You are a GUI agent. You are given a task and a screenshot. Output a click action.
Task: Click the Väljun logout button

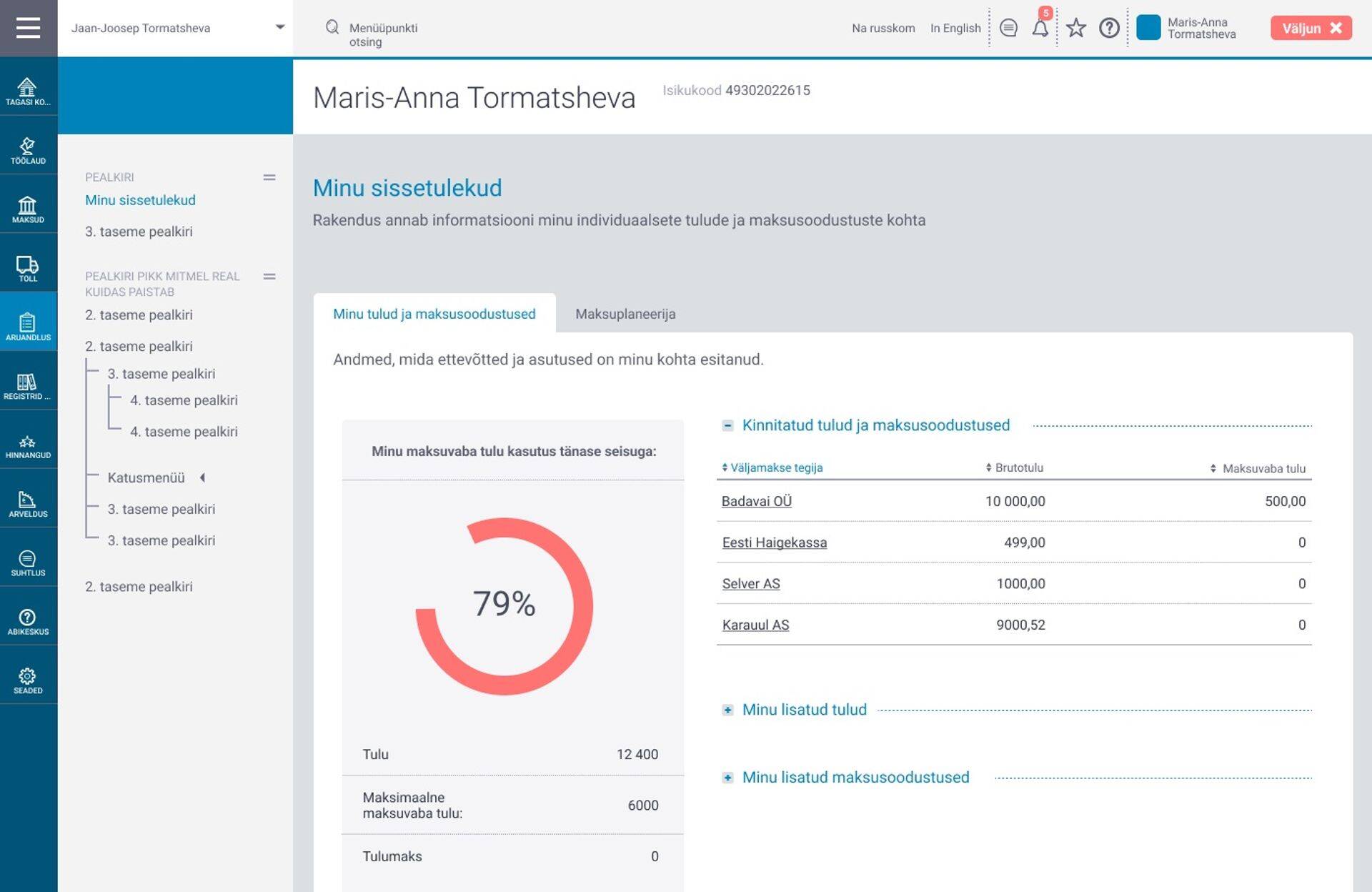tap(1311, 28)
